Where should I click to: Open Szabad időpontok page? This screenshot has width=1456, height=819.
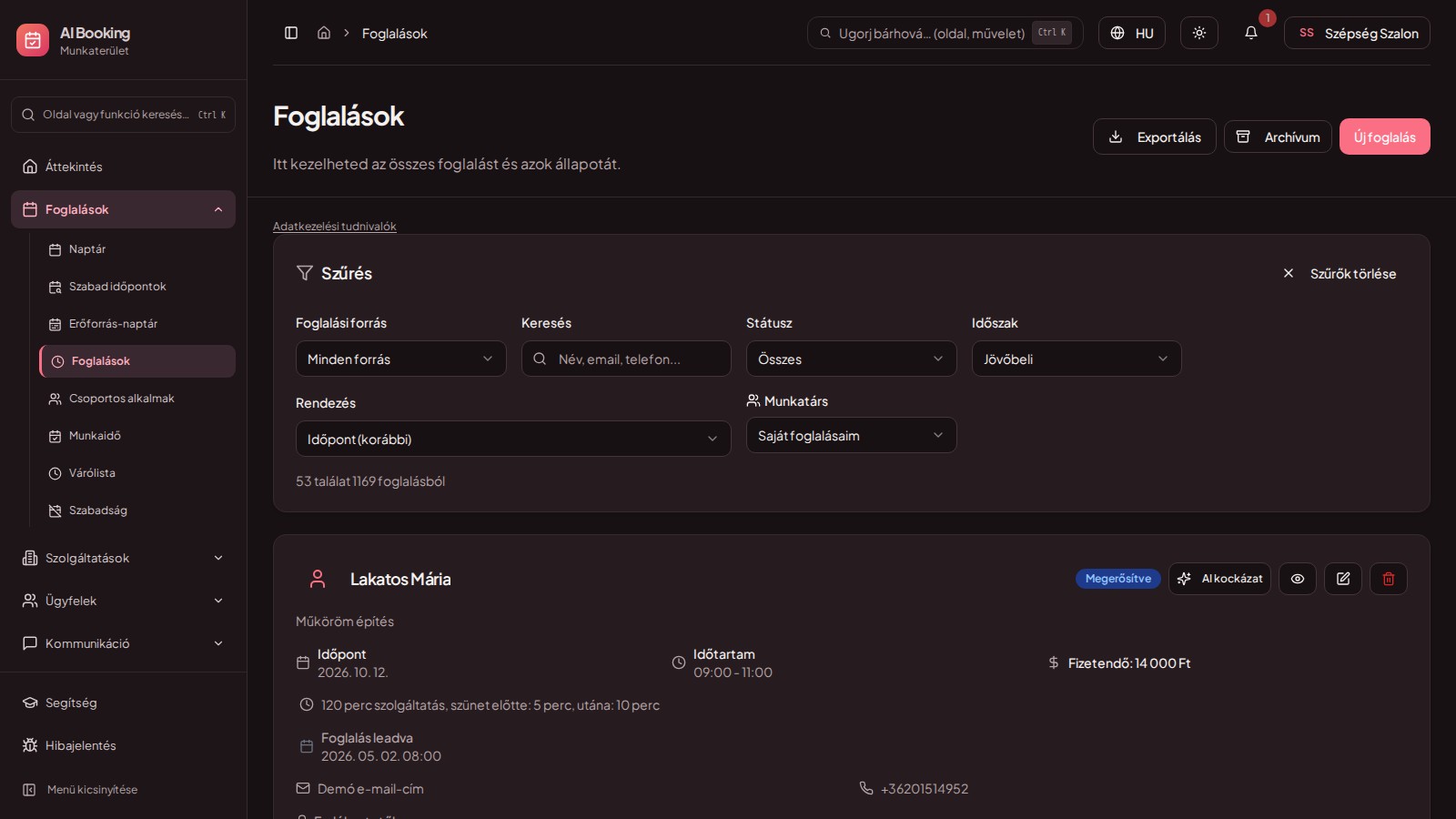(x=136, y=287)
